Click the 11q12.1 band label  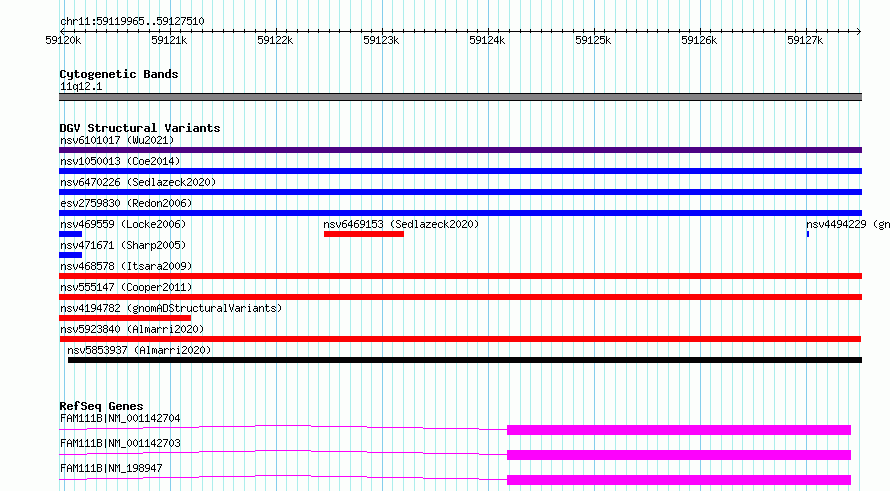point(81,86)
